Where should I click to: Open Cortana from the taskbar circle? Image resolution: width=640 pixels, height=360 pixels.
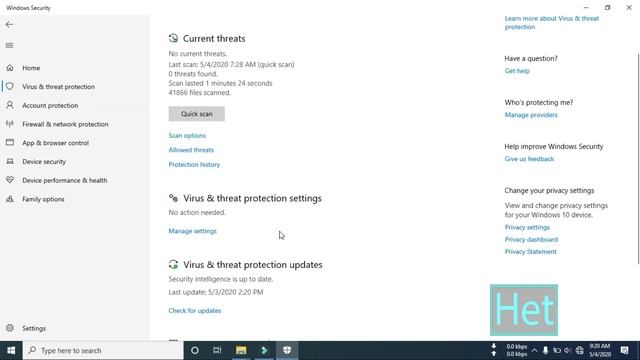point(195,350)
